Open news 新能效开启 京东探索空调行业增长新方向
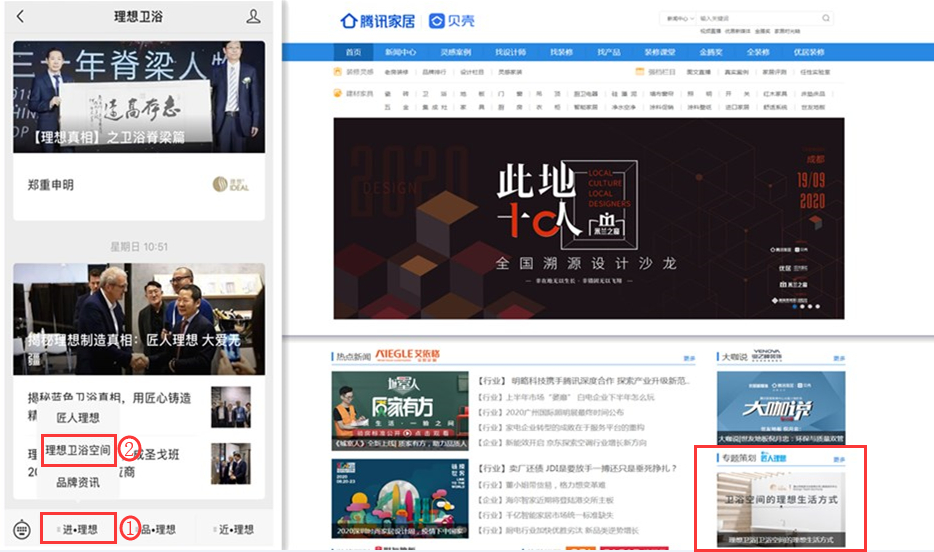The width and height of the screenshot is (934, 552). click(562, 442)
